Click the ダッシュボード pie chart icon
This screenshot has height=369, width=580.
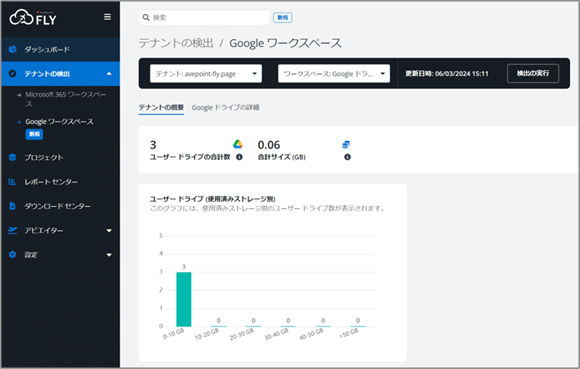click(x=13, y=49)
